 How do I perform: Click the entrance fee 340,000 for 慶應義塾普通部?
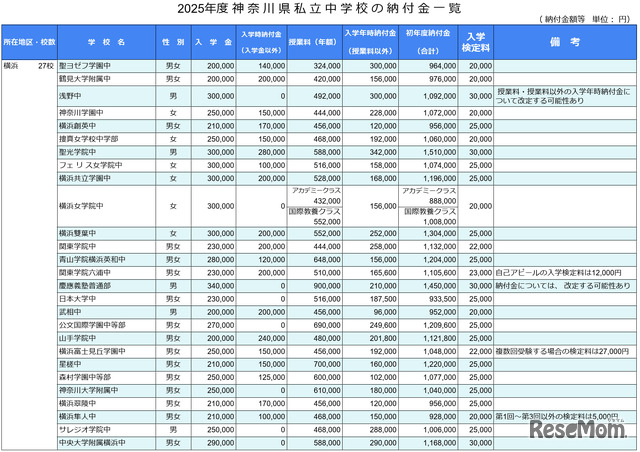(221, 286)
